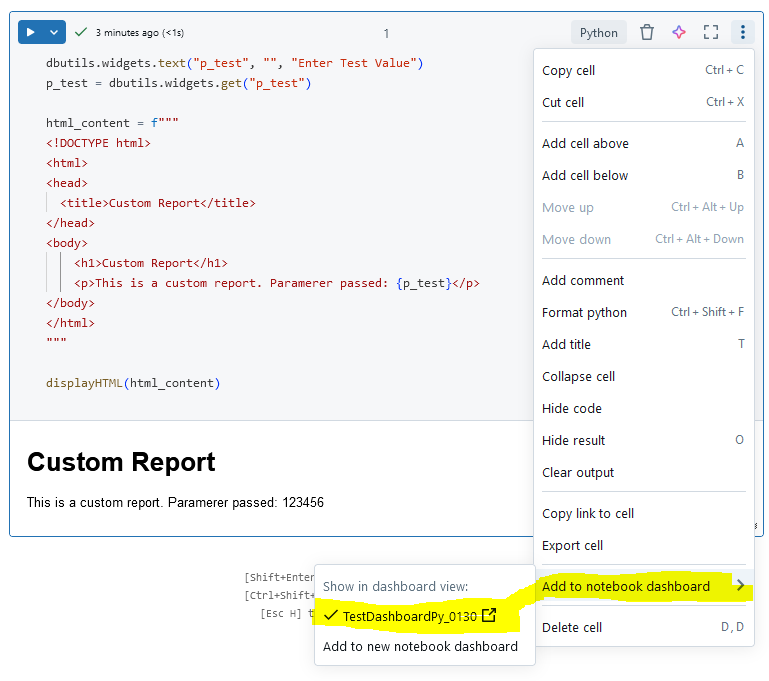Uncheck TestDashboardPy_0130 dashboard entry
Viewport: 769px width, 681px height.
pos(400,616)
